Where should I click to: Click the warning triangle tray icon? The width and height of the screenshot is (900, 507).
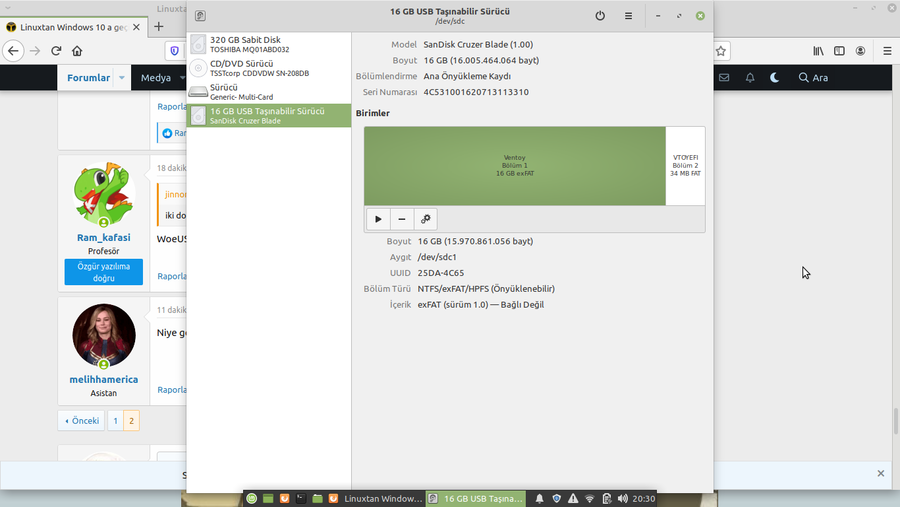click(x=573, y=498)
